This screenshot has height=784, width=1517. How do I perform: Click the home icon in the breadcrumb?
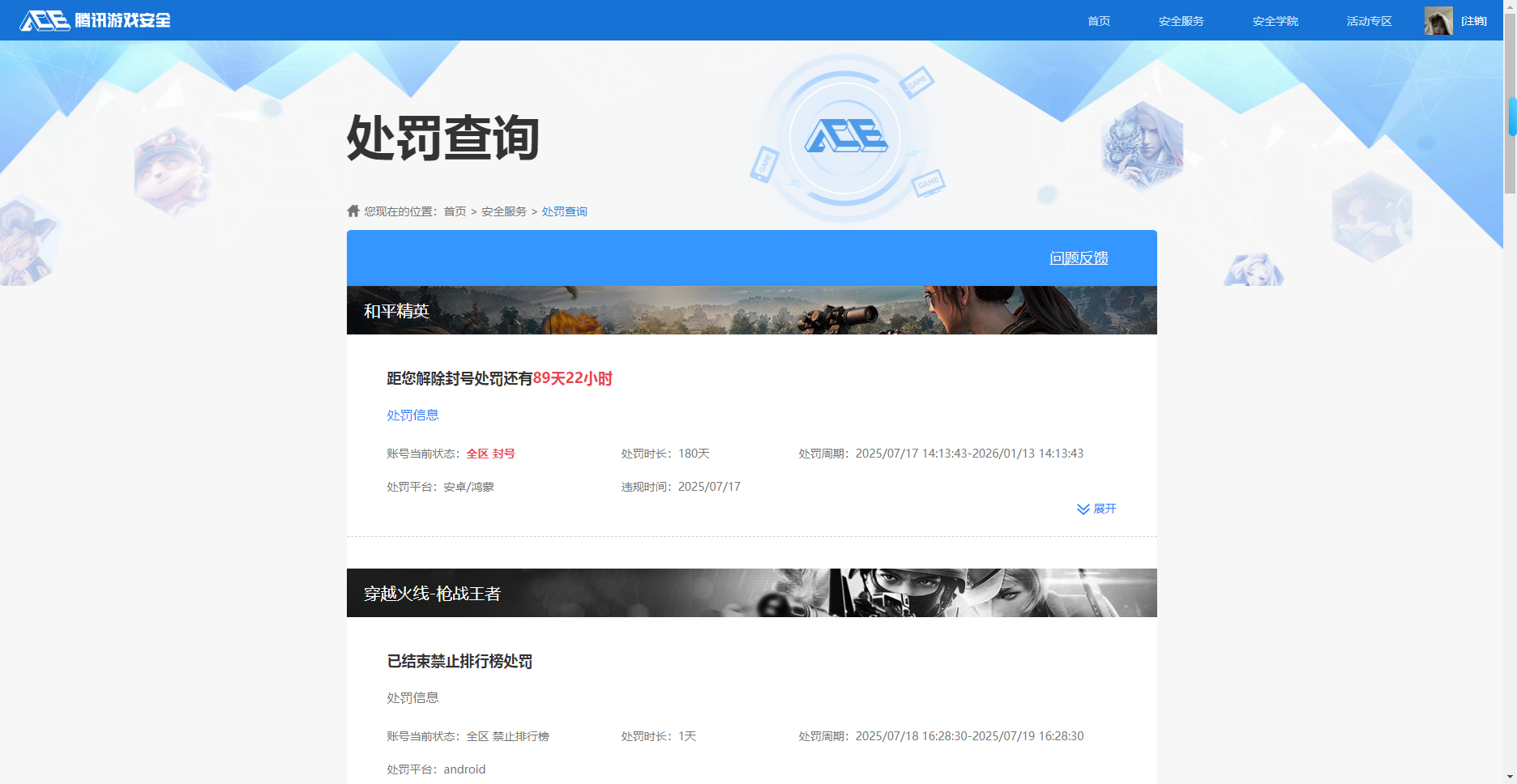[353, 211]
